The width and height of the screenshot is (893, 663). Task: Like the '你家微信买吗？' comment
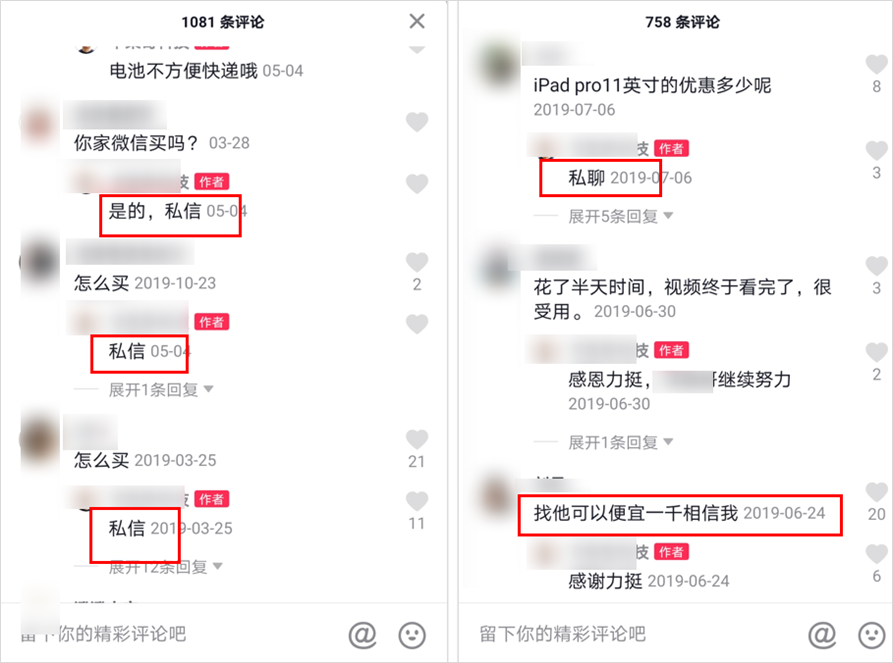pyautogui.click(x=417, y=122)
